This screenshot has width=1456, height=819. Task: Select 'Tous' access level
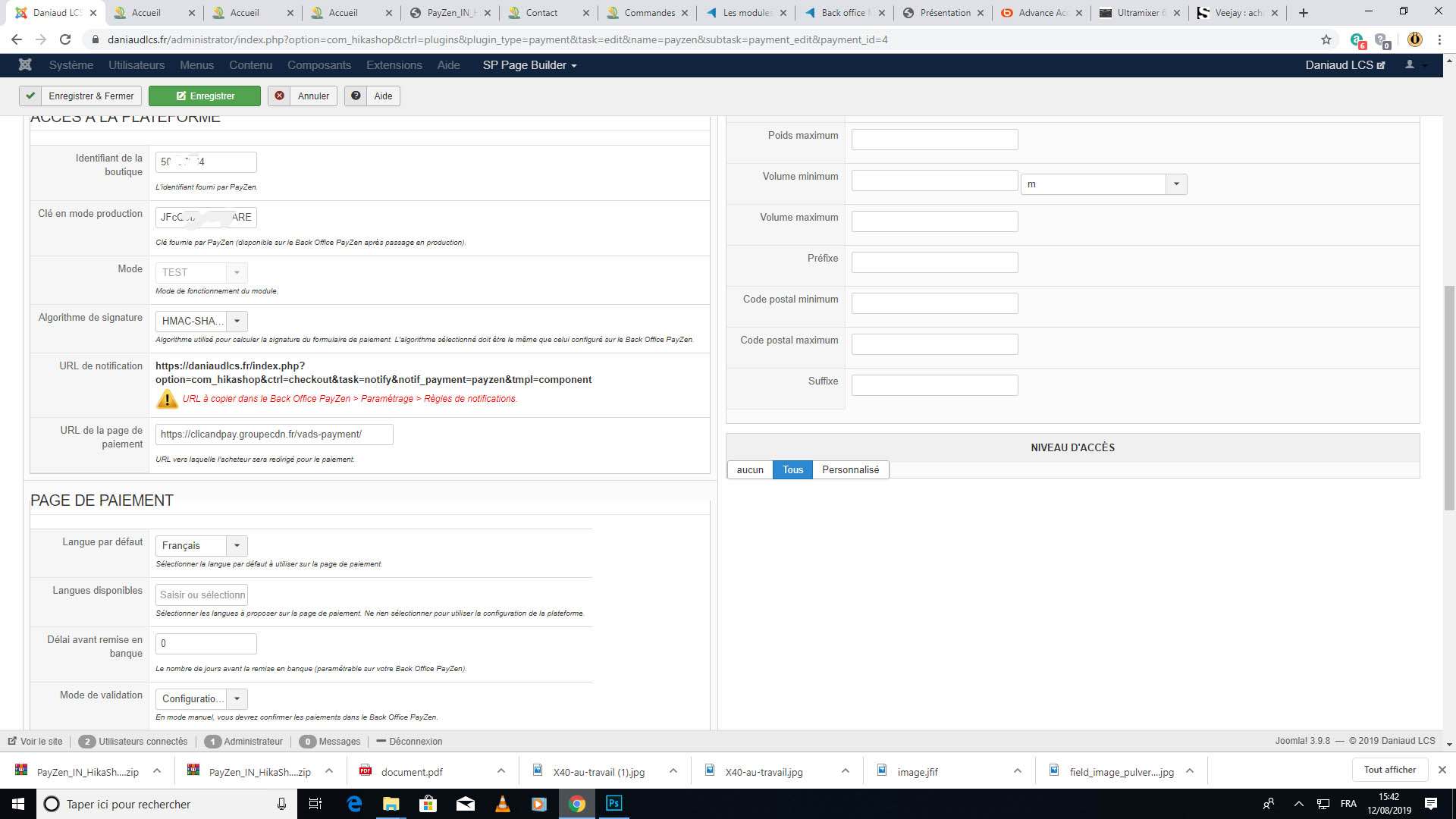click(792, 469)
